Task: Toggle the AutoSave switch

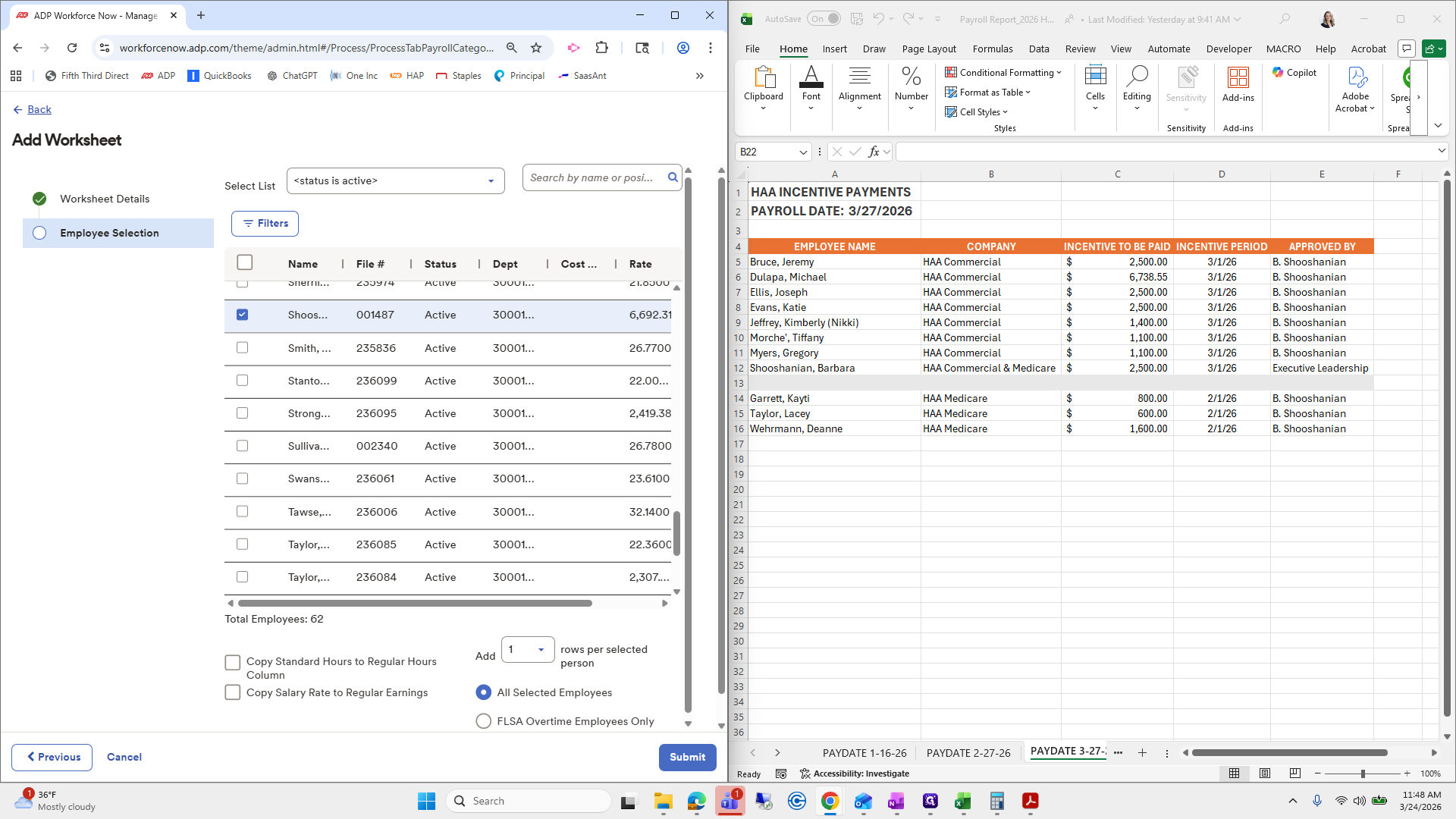Action: click(x=824, y=19)
